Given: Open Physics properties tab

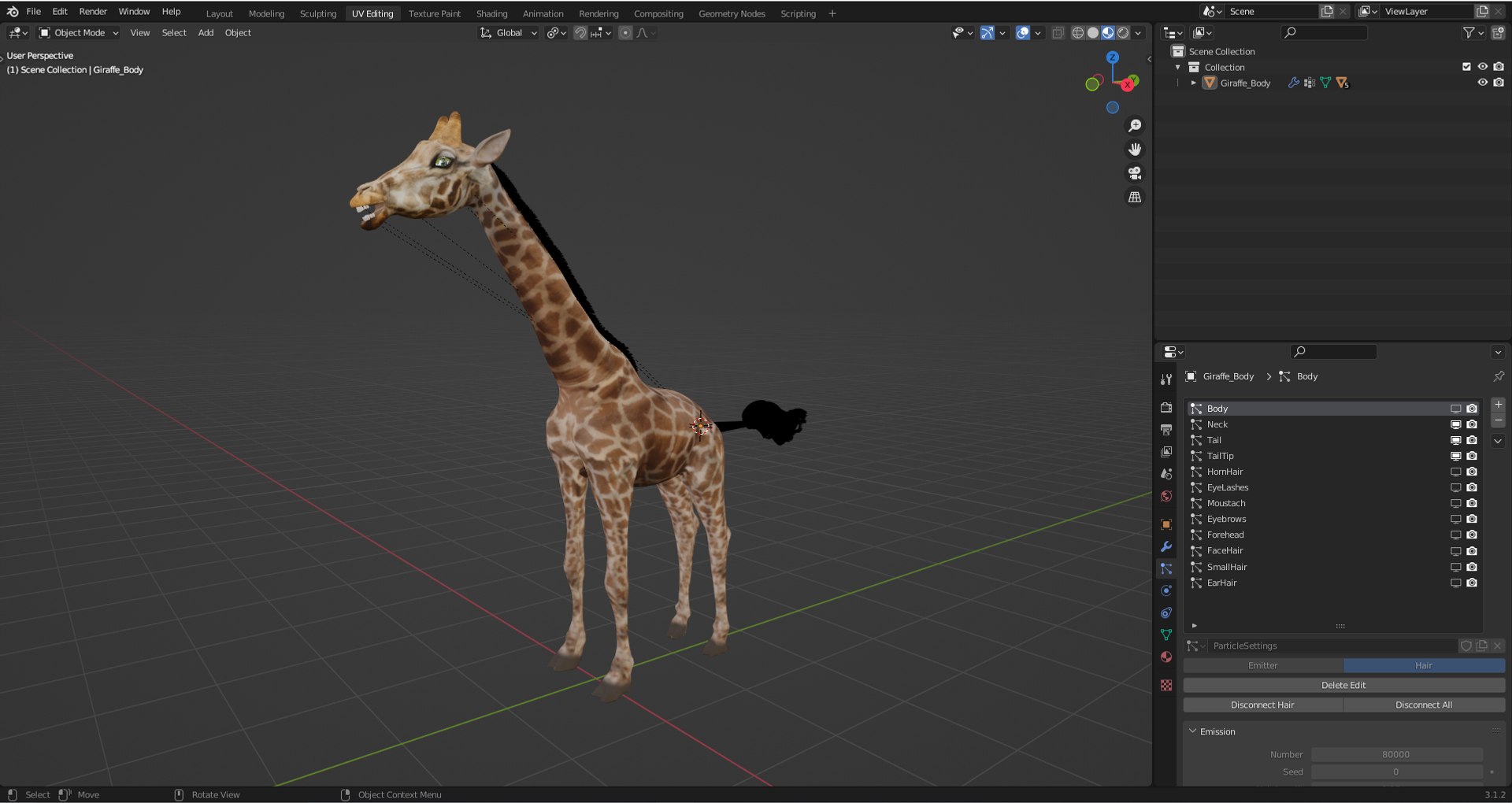Looking at the screenshot, I should [1166, 590].
